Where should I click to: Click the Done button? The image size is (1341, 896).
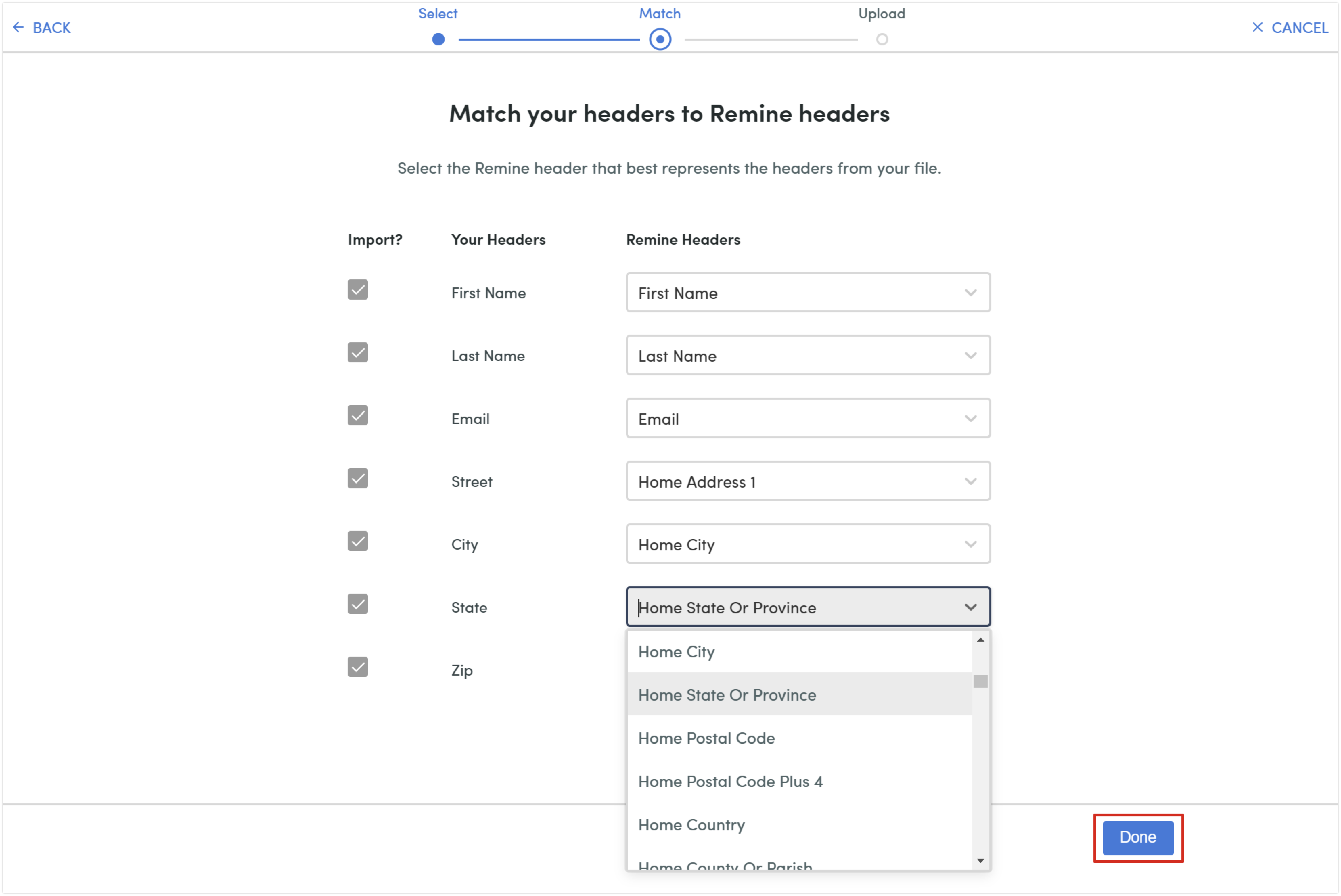pyautogui.click(x=1137, y=837)
